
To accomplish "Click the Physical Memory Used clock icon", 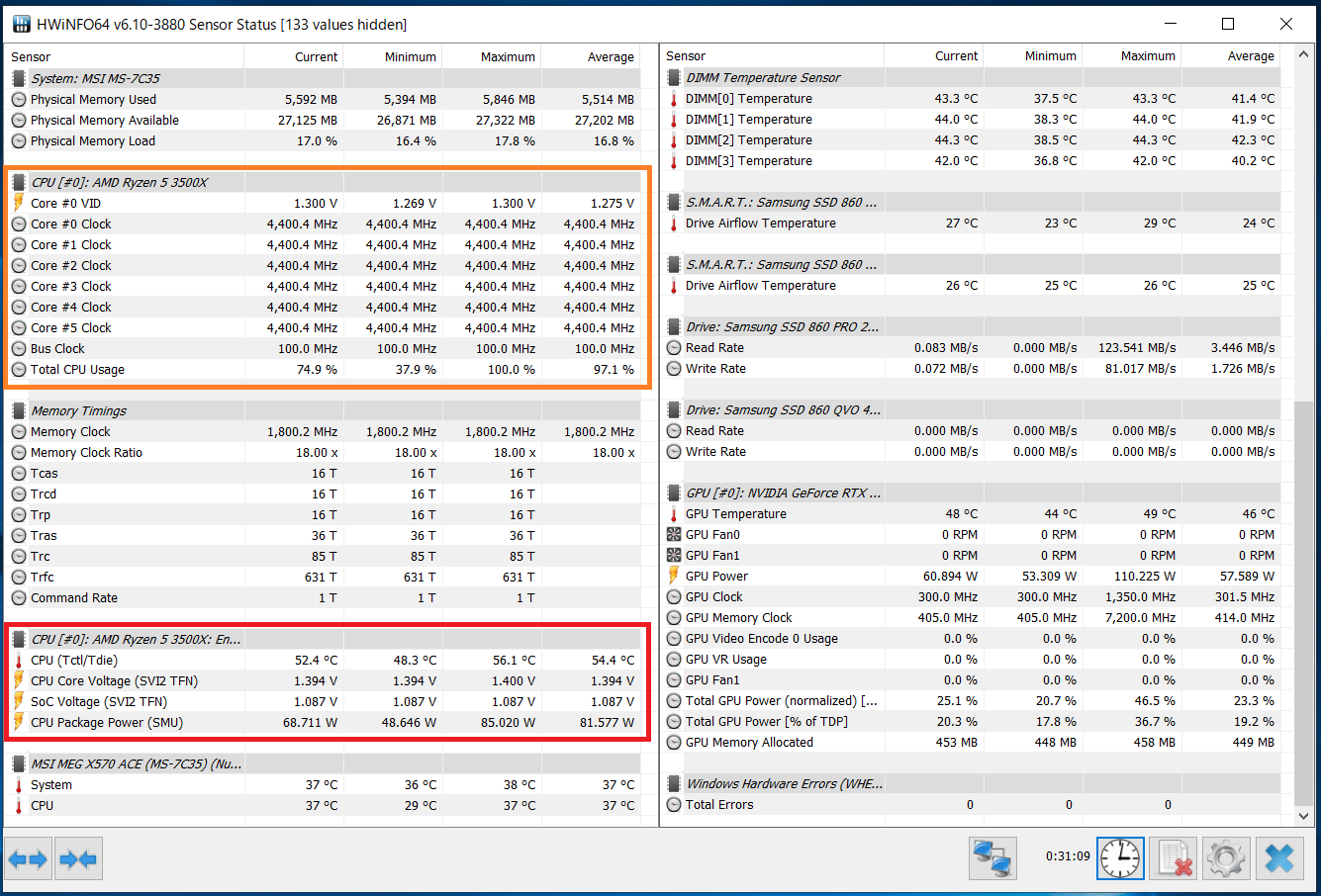I will pos(18,99).
